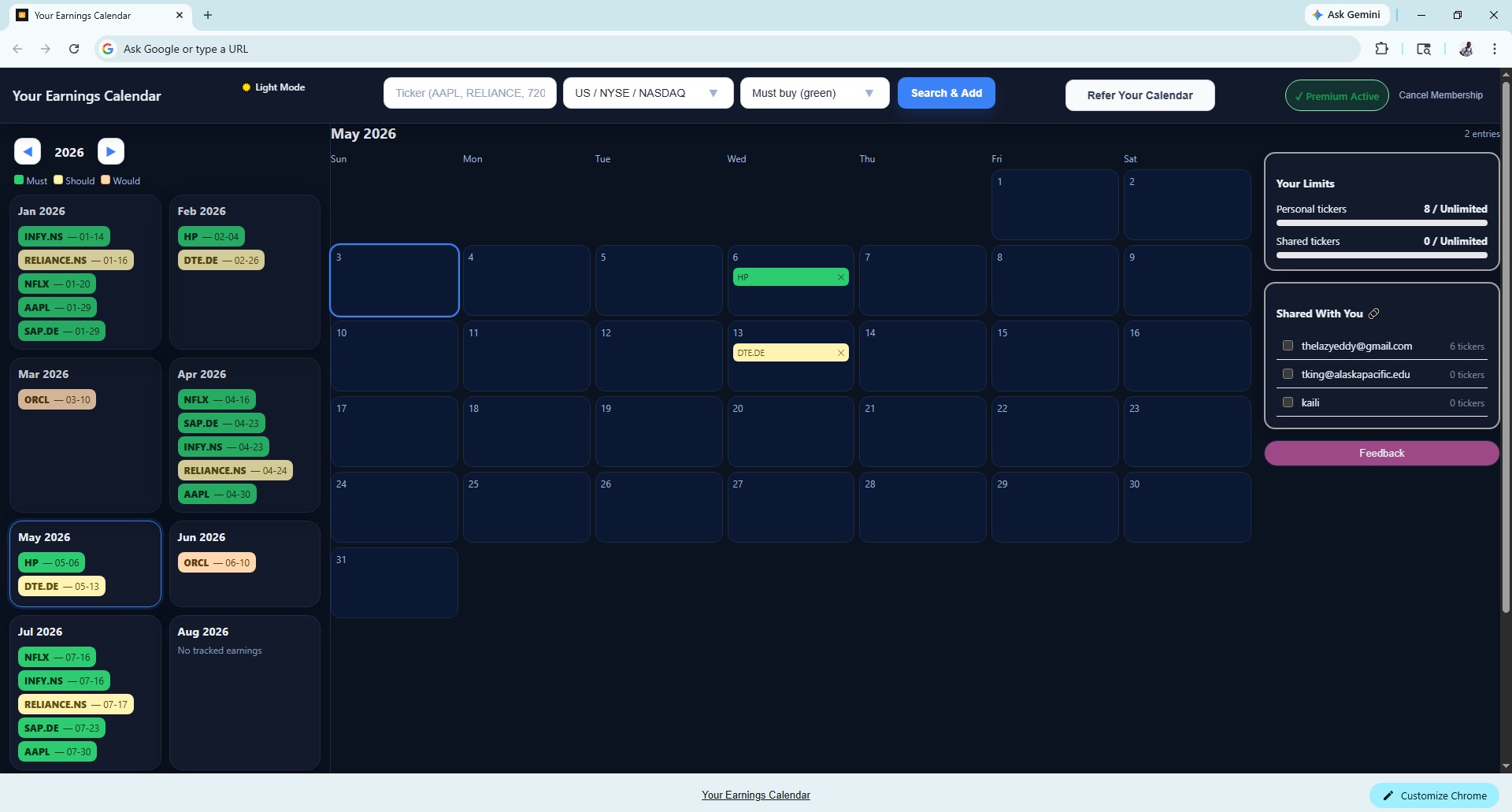Go to previous year arrow button
Viewport: 1512px width, 812px height.
(28, 151)
